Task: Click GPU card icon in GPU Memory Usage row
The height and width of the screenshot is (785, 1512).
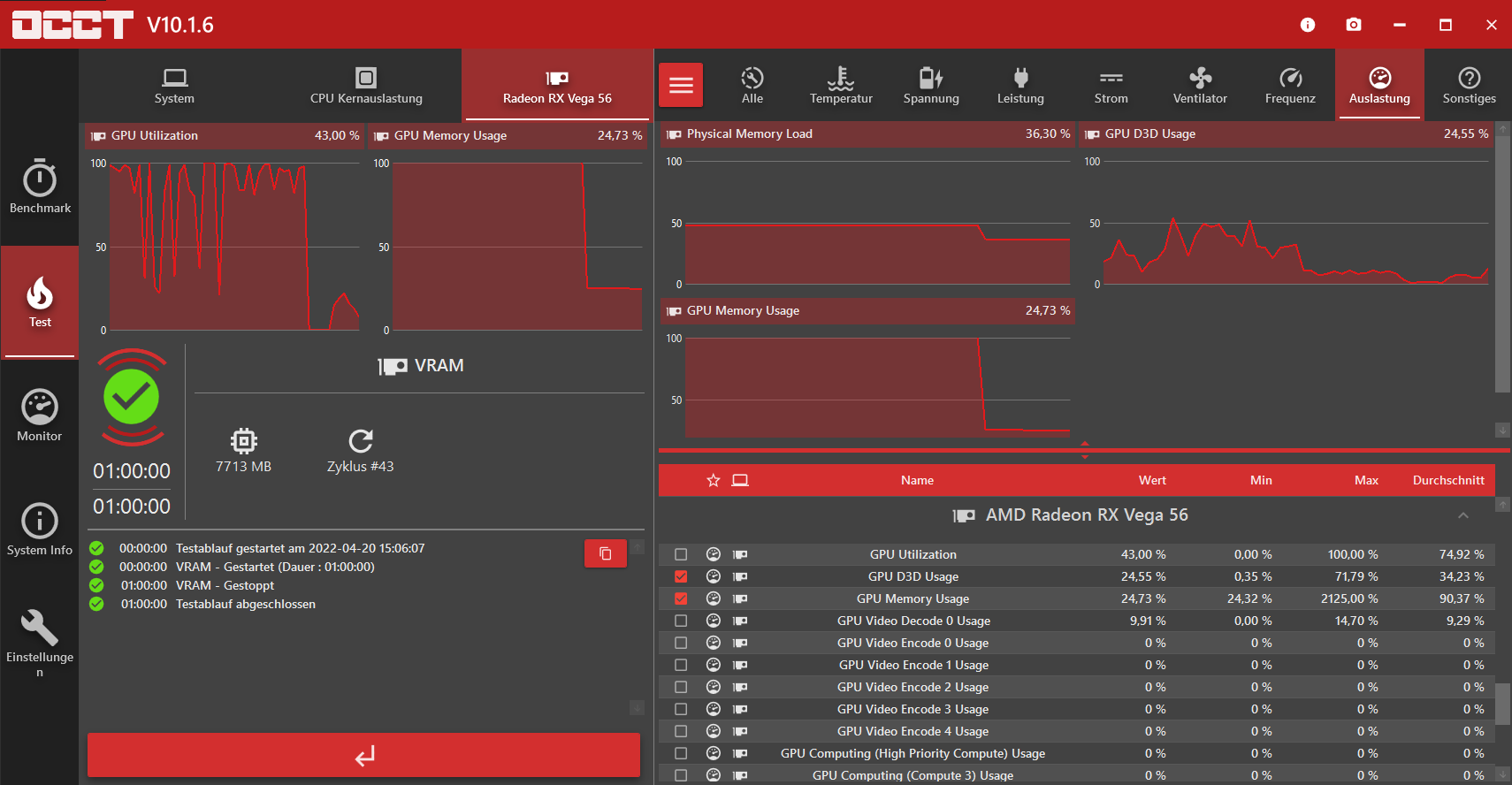Action: [x=740, y=598]
